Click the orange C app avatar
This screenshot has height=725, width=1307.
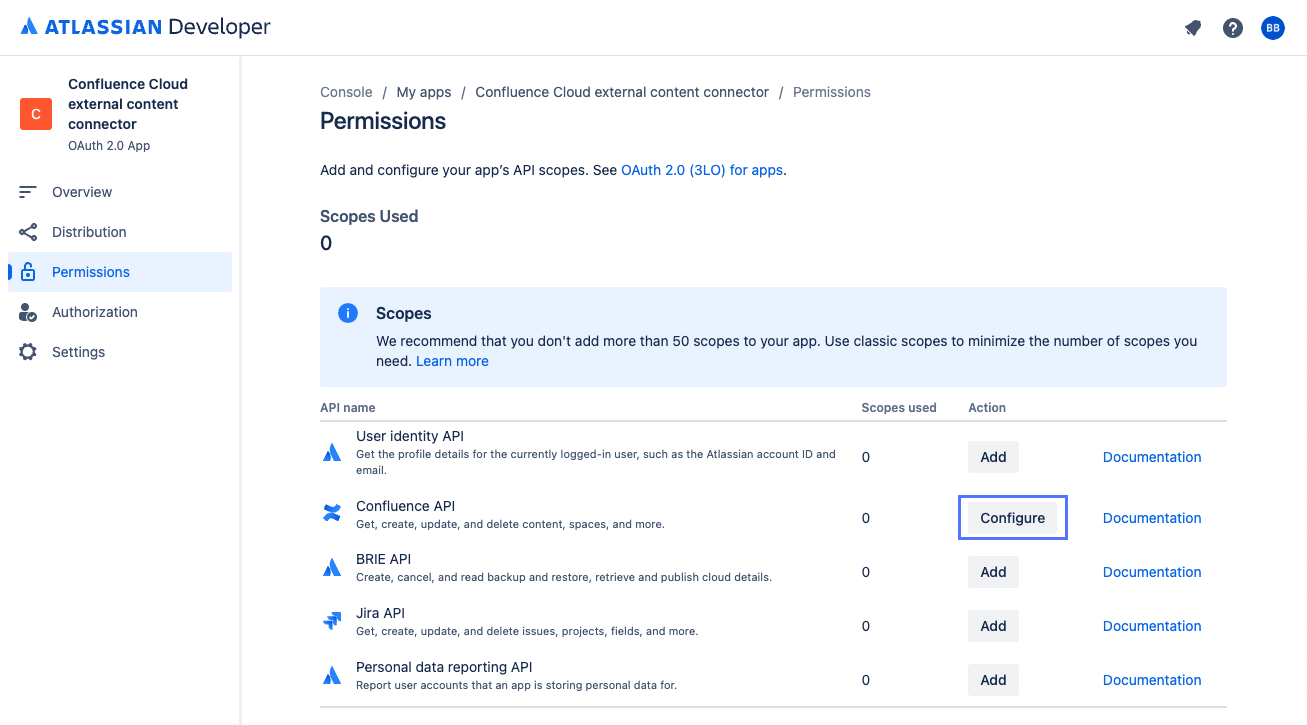(36, 114)
